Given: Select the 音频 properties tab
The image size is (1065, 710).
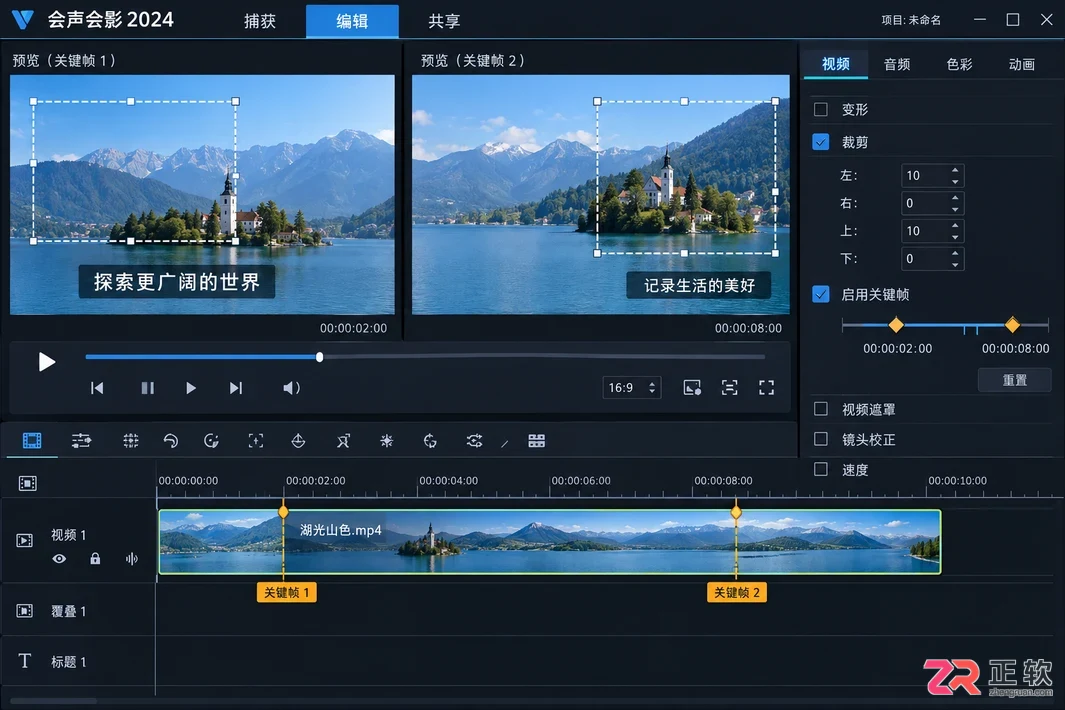Looking at the screenshot, I should coord(897,65).
